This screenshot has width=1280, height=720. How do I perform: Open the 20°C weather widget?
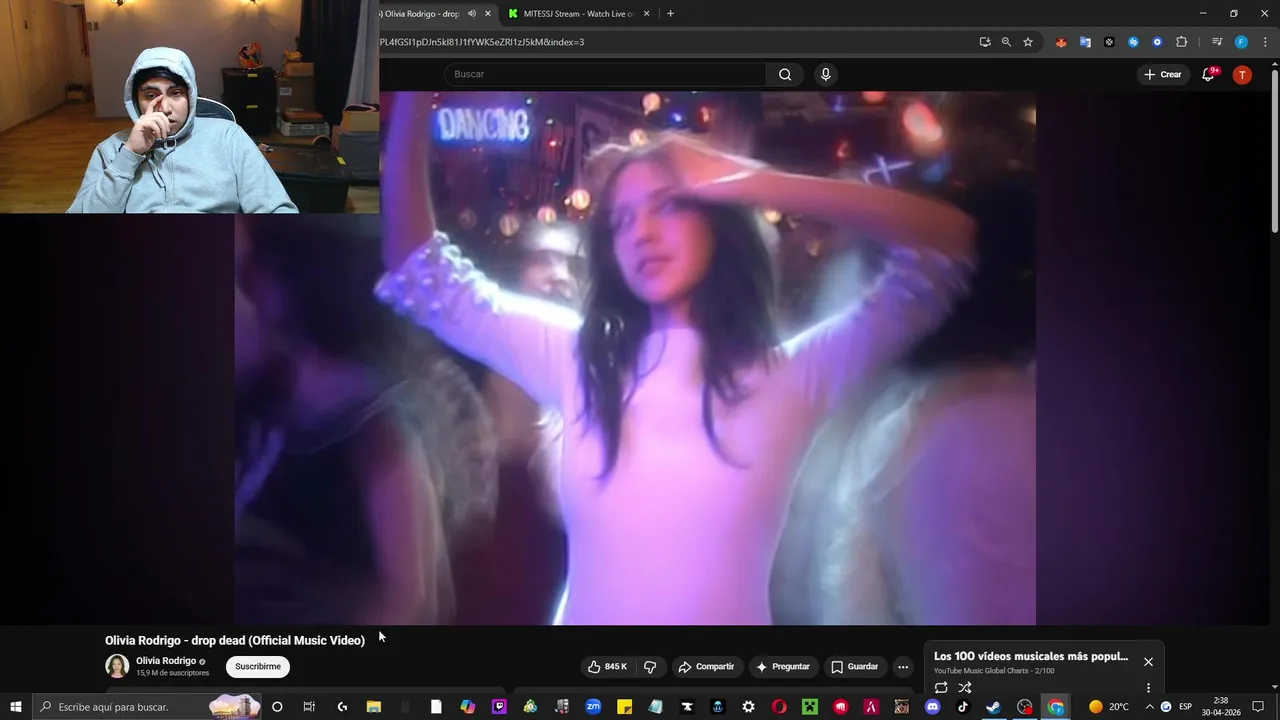(1109, 707)
